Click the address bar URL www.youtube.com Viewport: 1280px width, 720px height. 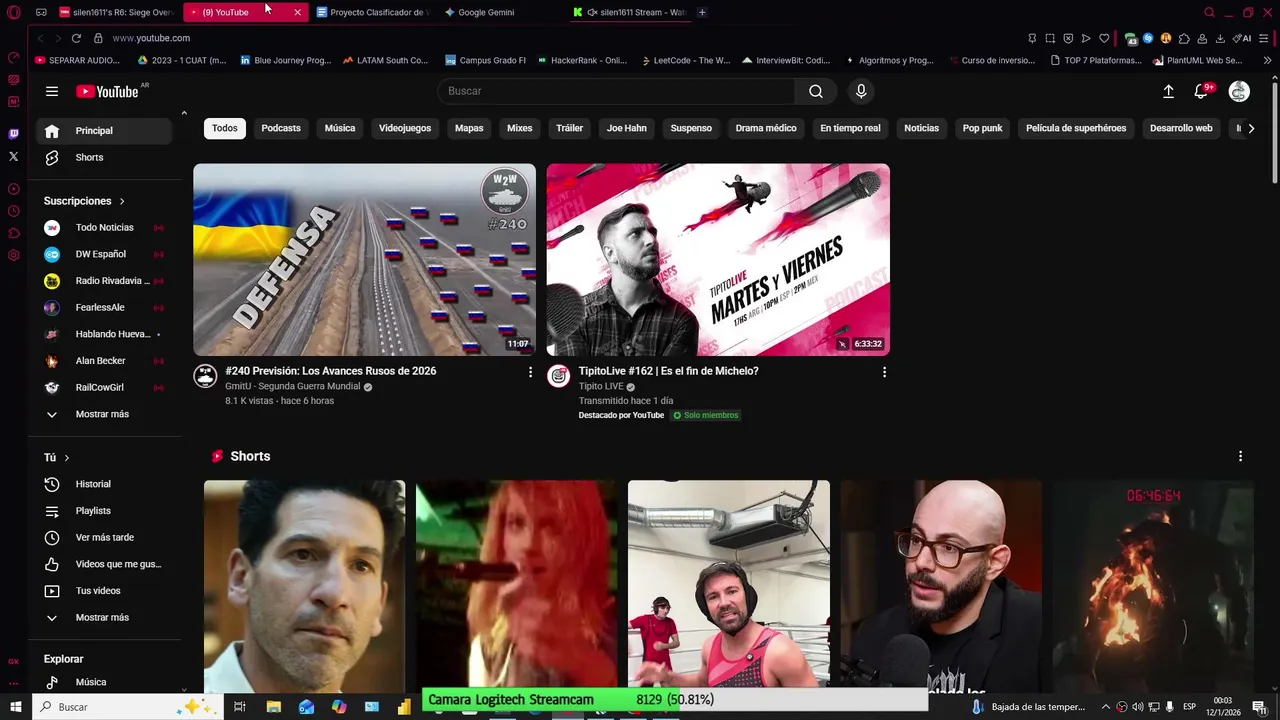click(x=151, y=38)
